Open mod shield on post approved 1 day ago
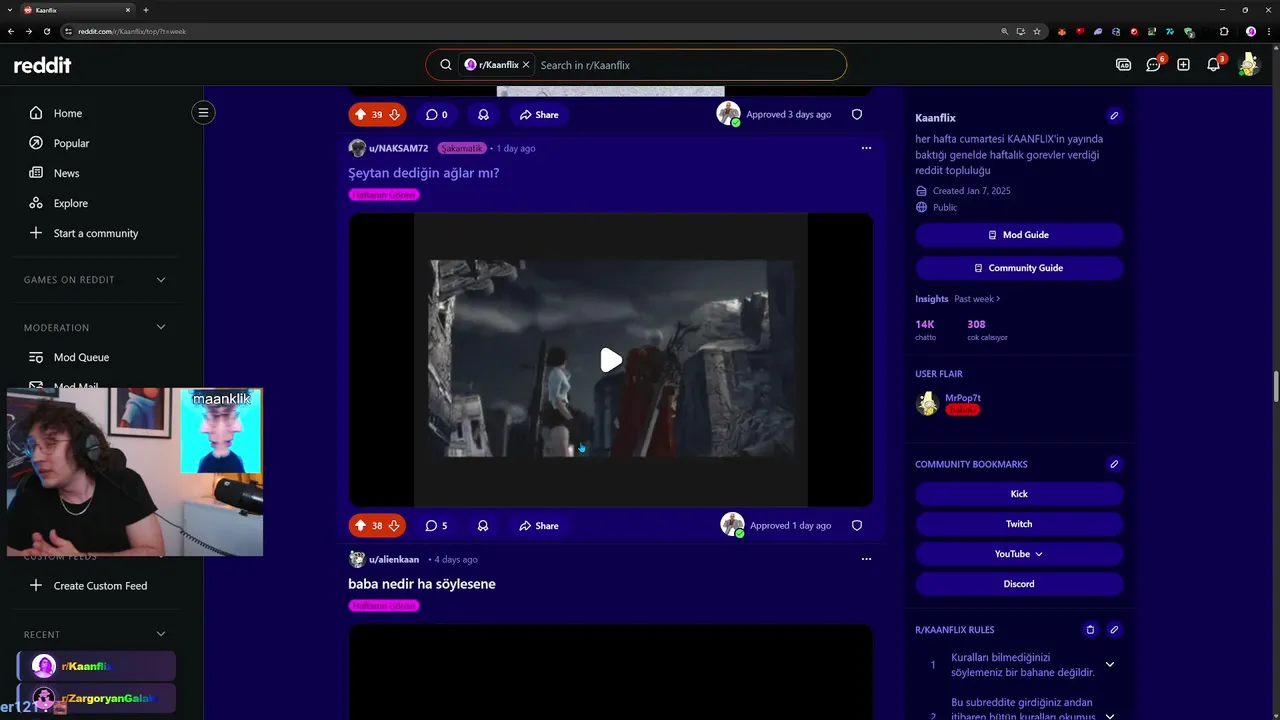The height and width of the screenshot is (720, 1280). (857, 526)
